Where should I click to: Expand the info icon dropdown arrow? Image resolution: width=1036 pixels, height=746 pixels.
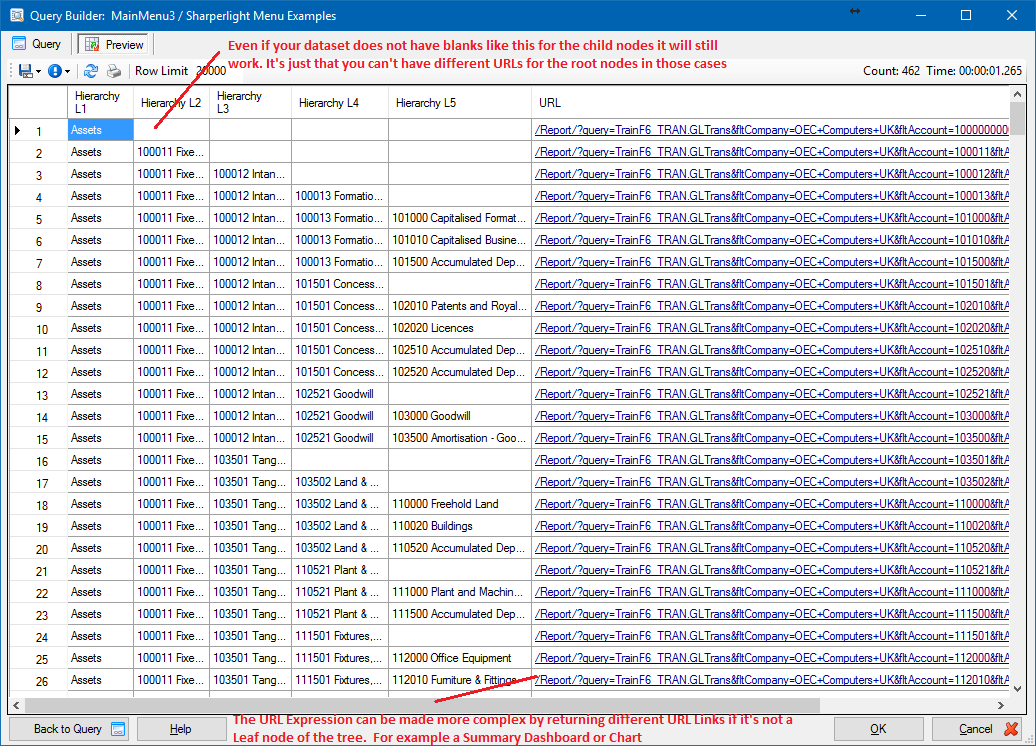(x=67, y=71)
